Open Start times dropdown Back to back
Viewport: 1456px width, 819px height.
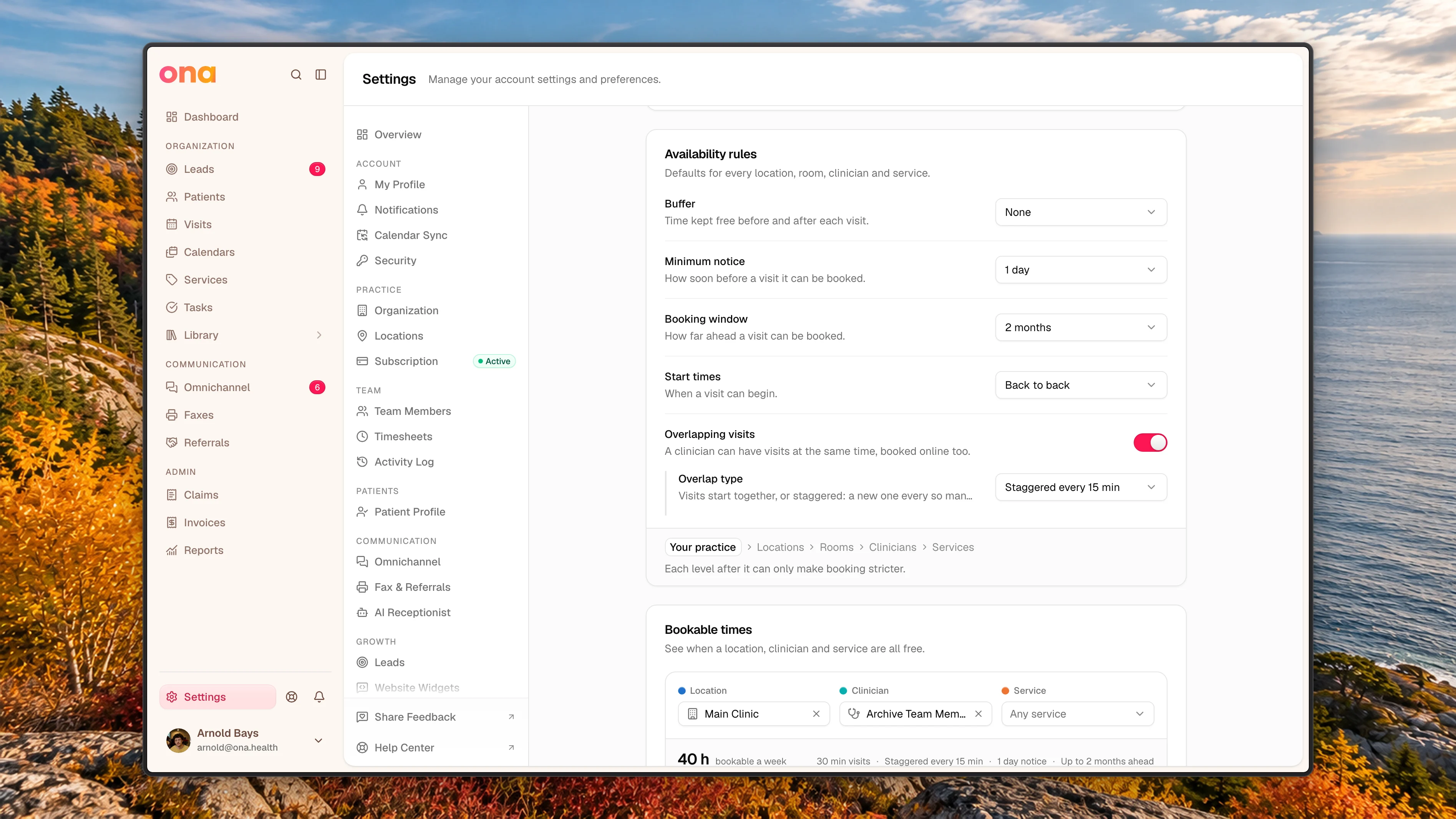pyautogui.click(x=1081, y=385)
